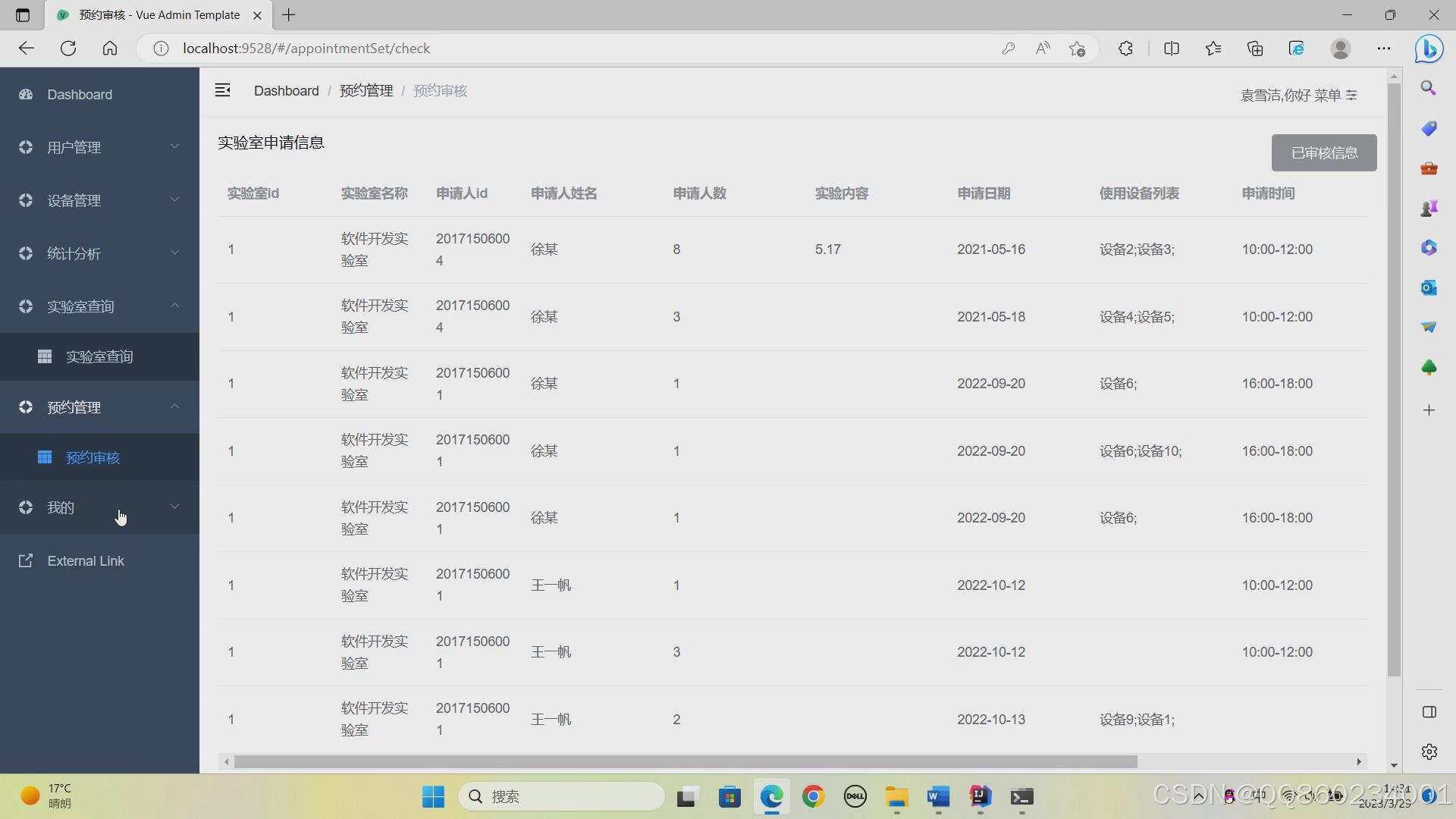1456x819 pixels.
Task: Click Dashboard breadcrumb link
Action: [x=286, y=91]
